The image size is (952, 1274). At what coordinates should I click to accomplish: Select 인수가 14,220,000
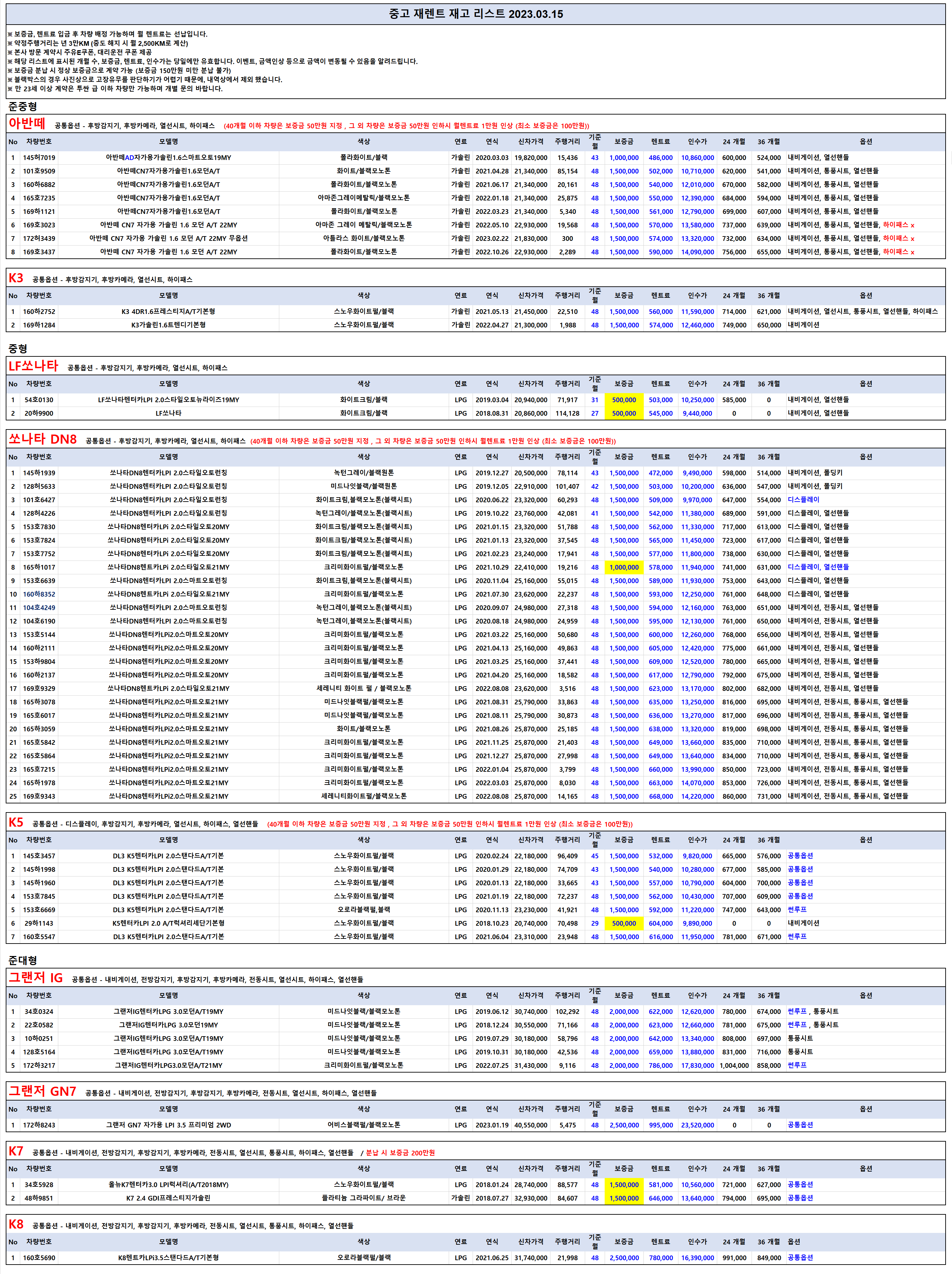tap(697, 797)
